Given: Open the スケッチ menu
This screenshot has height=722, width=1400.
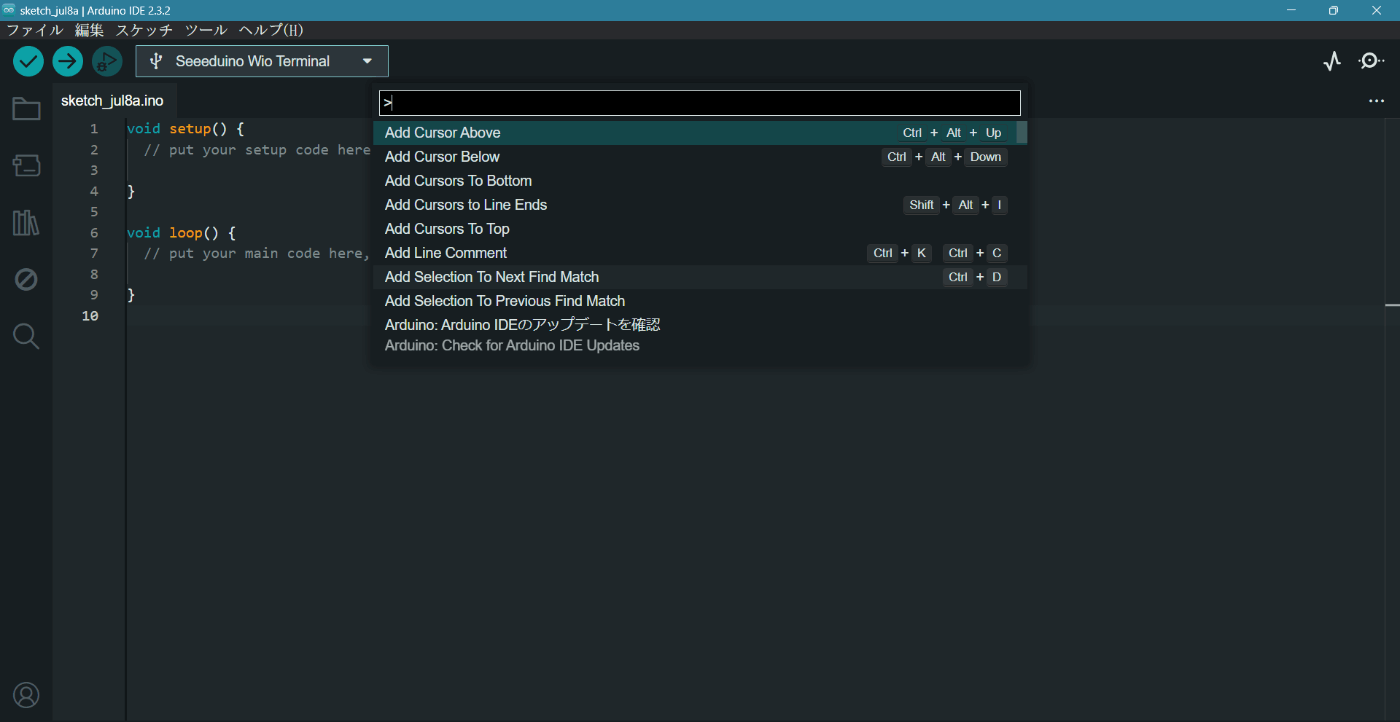Looking at the screenshot, I should pyautogui.click(x=144, y=30).
